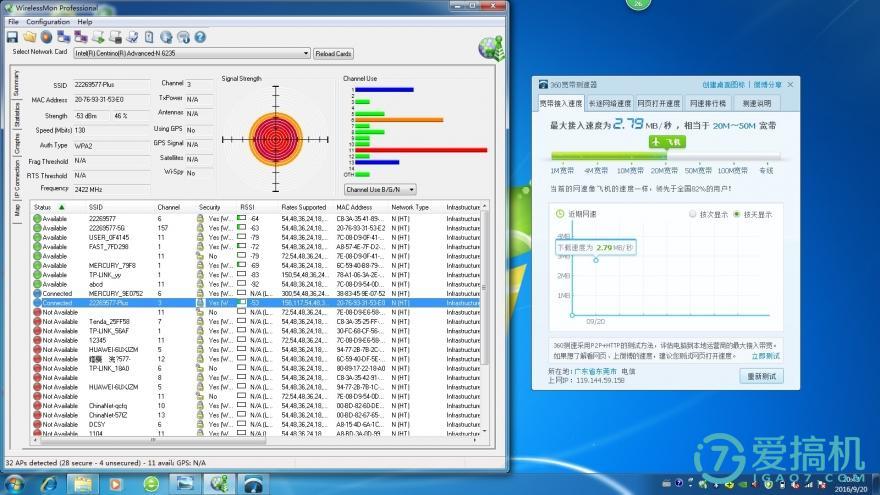Click the Reload Cards button

[x=333, y=54]
